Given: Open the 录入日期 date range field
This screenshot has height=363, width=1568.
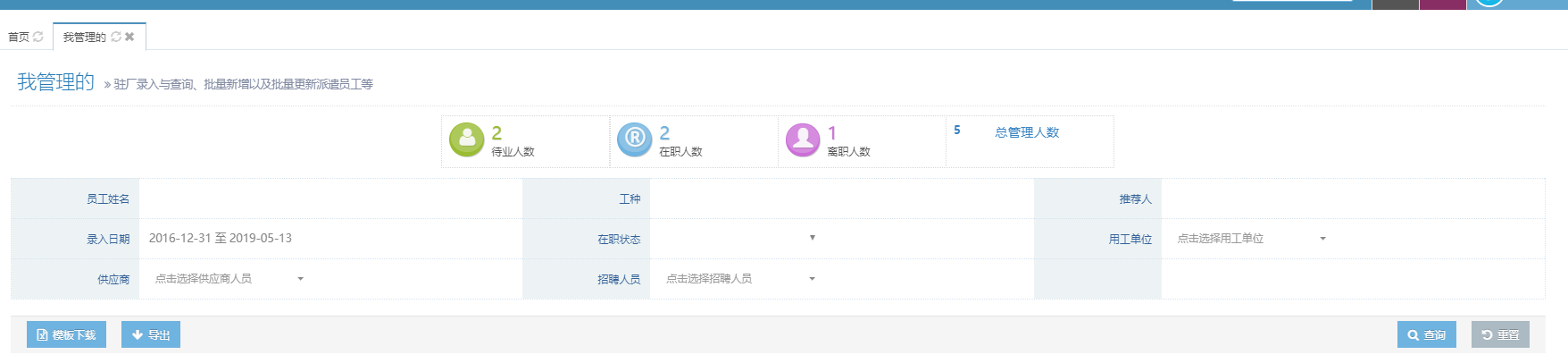Looking at the screenshot, I should click(329, 239).
